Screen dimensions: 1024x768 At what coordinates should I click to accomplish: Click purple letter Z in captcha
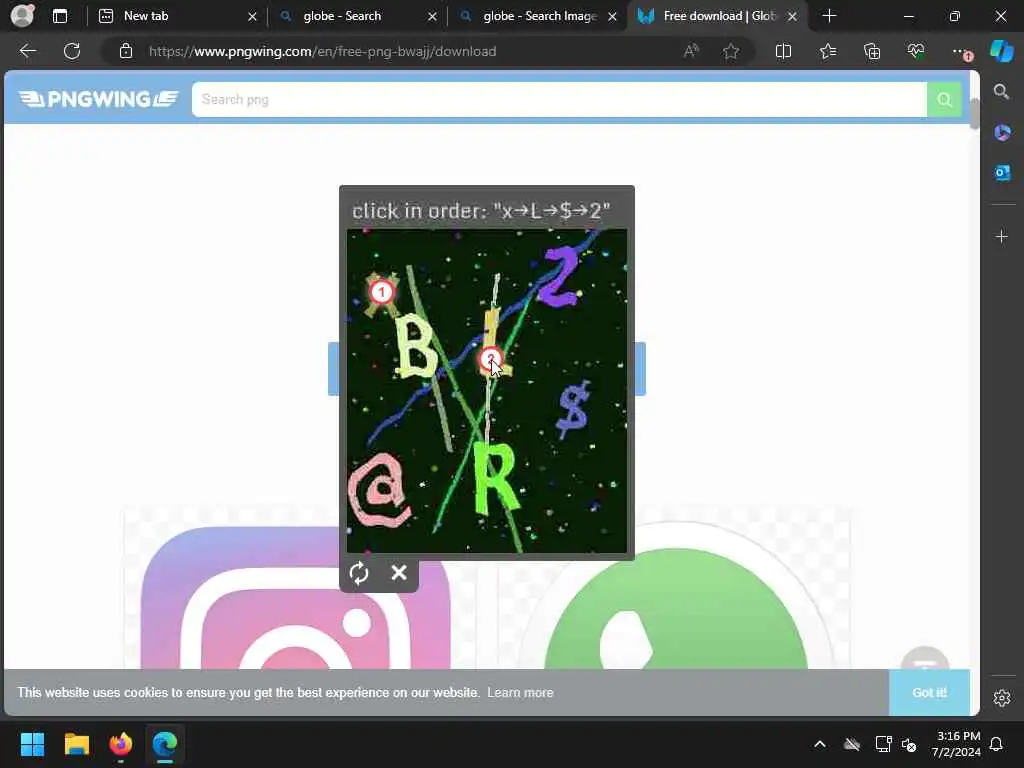pyautogui.click(x=560, y=276)
